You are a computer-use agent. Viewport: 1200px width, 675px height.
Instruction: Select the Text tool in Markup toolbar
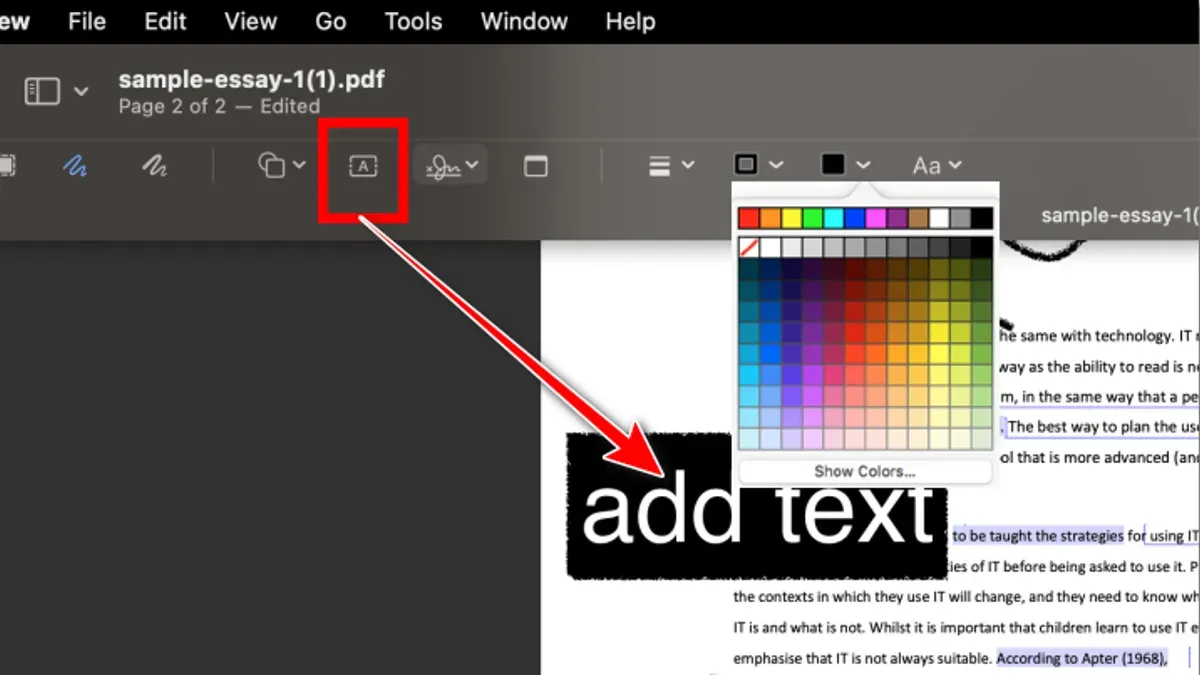[x=363, y=167]
